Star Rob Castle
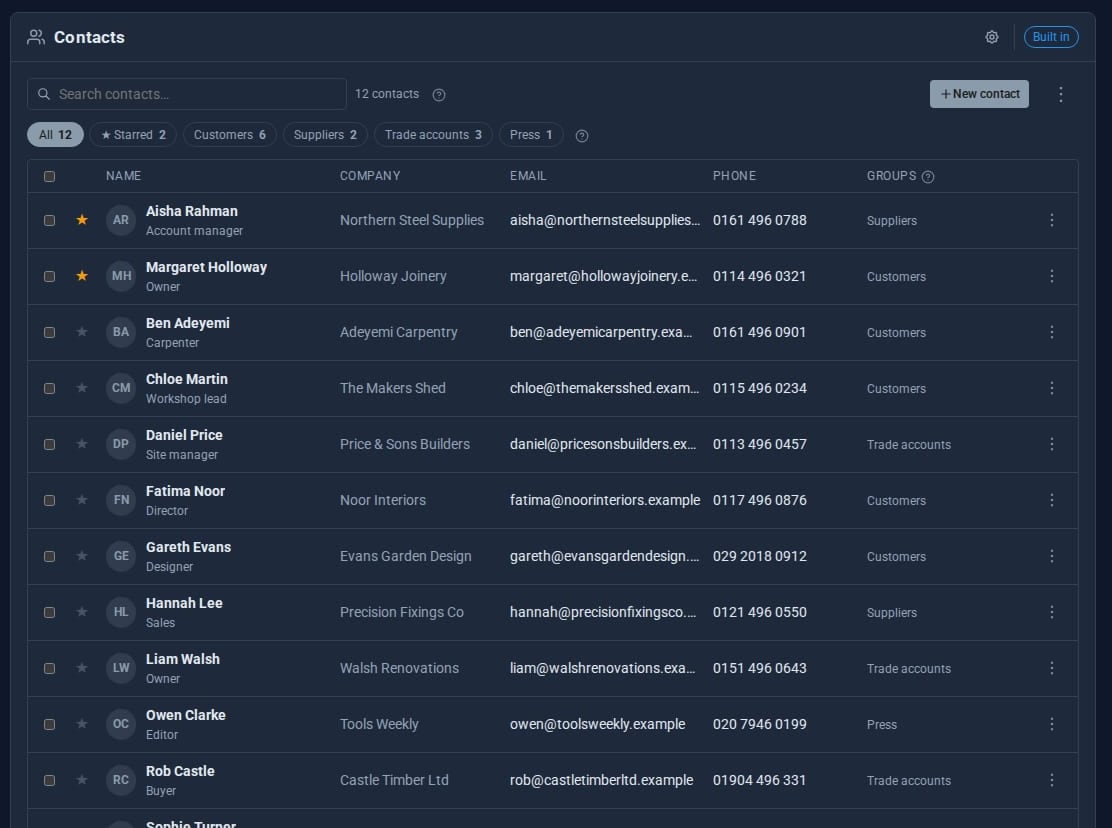Viewport: 1112px width, 828px height. pyautogui.click(x=82, y=780)
